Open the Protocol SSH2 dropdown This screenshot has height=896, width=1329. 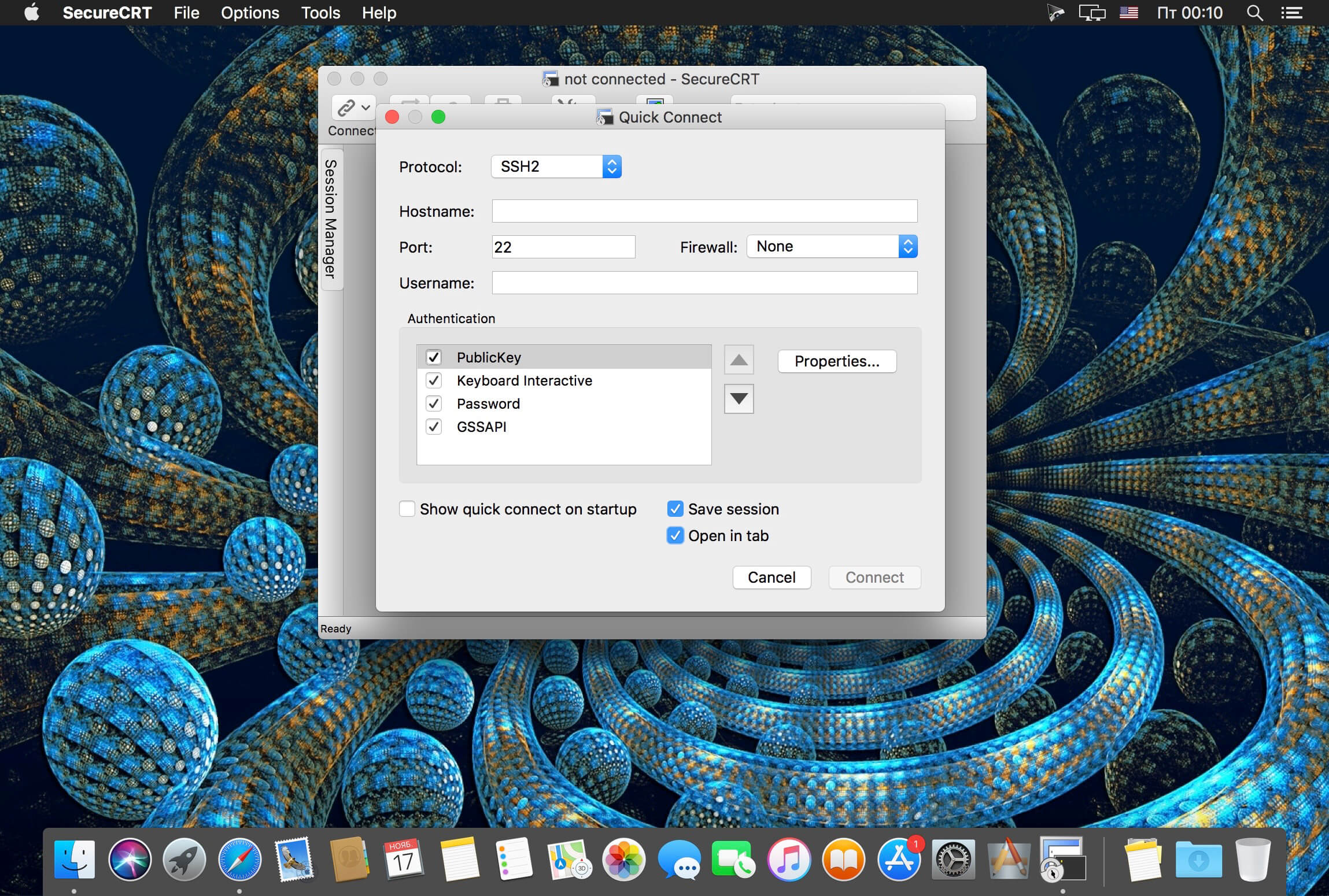coord(556,166)
